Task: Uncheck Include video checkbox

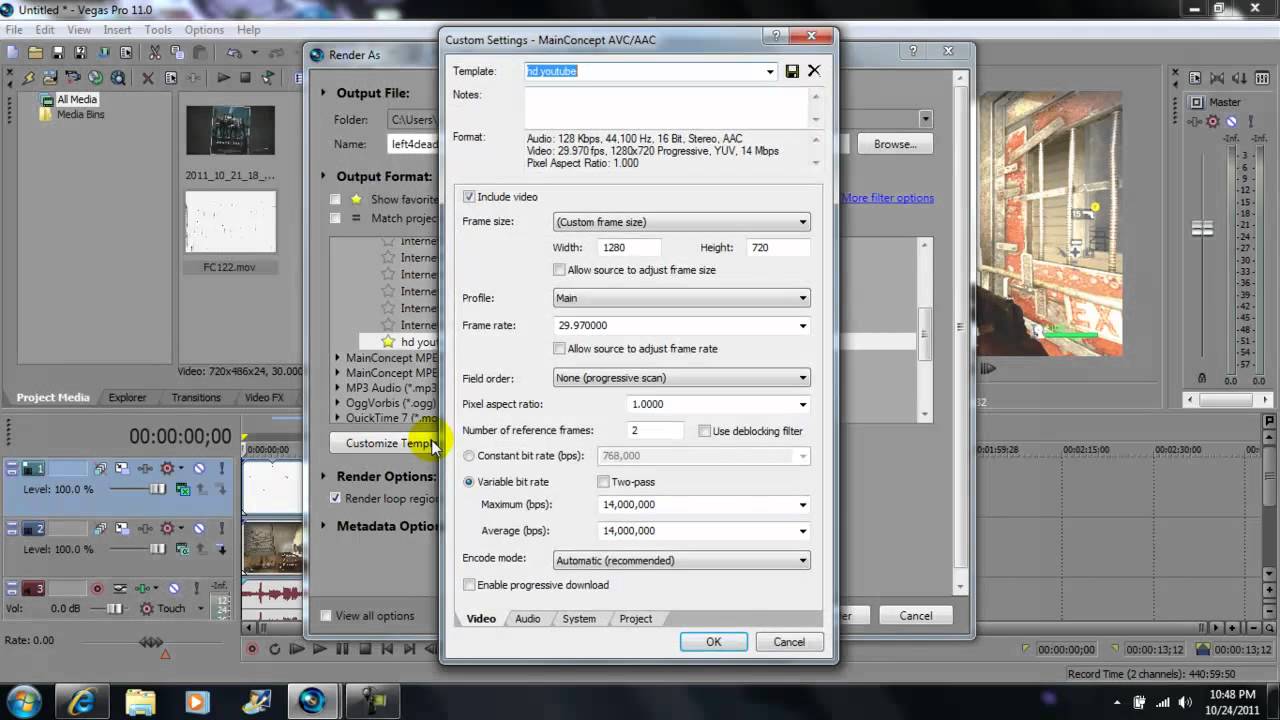Action: tap(469, 197)
